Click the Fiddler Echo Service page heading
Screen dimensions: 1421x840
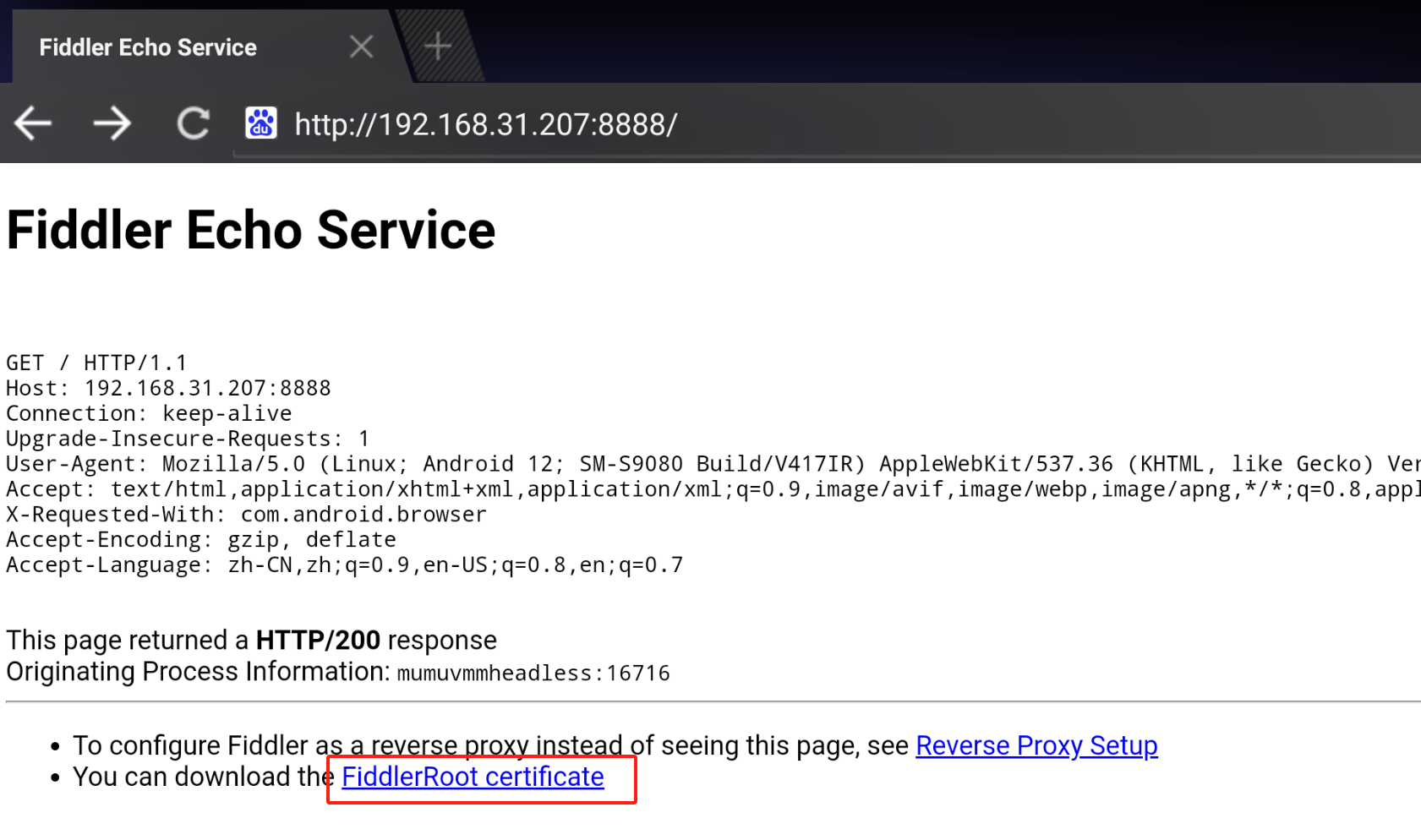pos(251,230)
